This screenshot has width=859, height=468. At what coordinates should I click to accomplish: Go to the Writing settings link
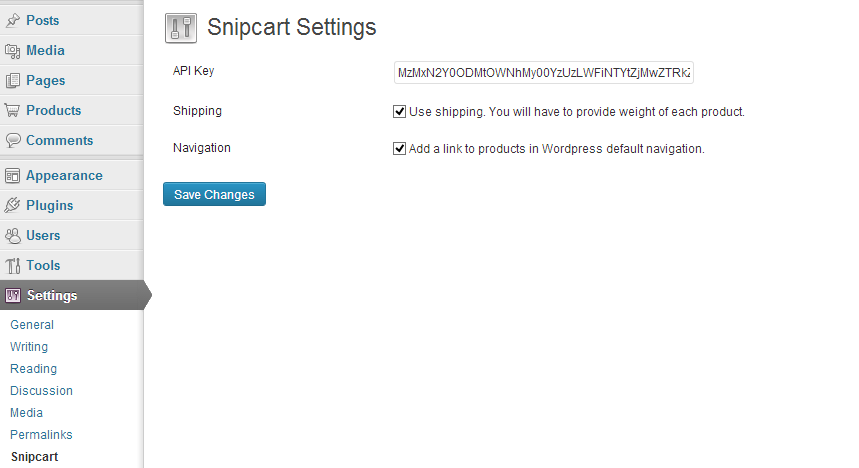(29, 347)
